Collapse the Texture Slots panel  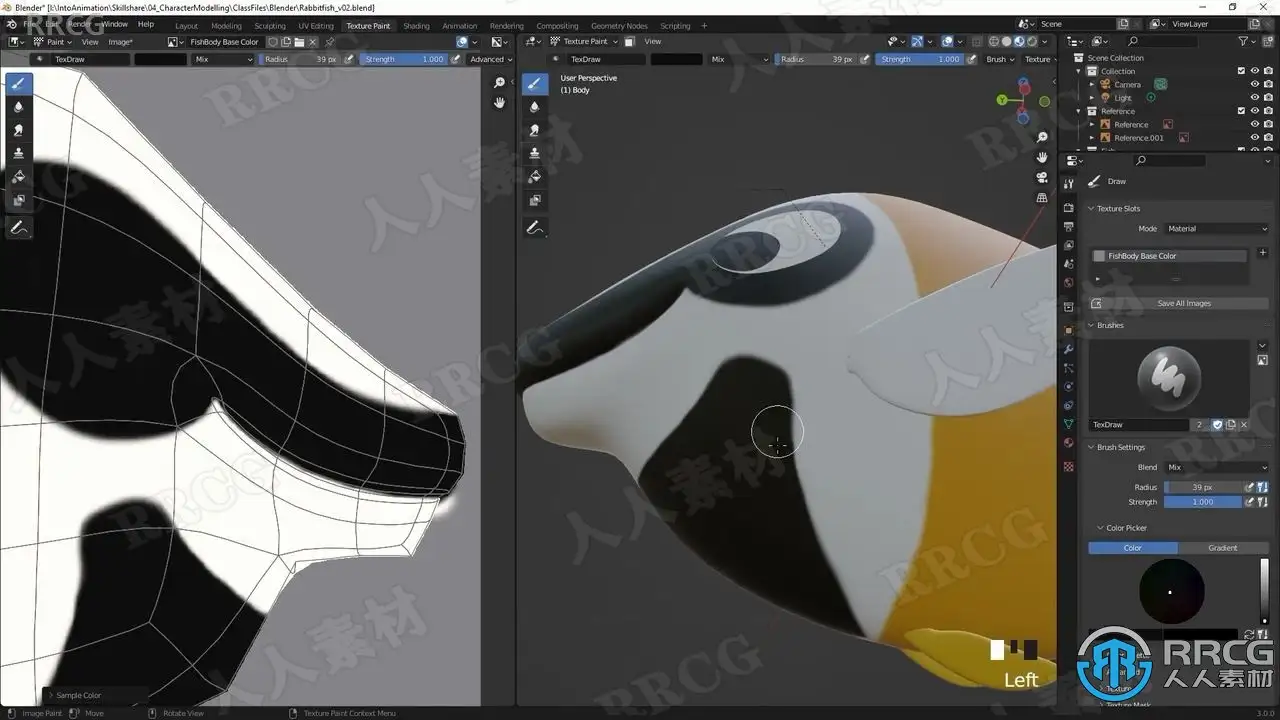(x=1091, y=209)
